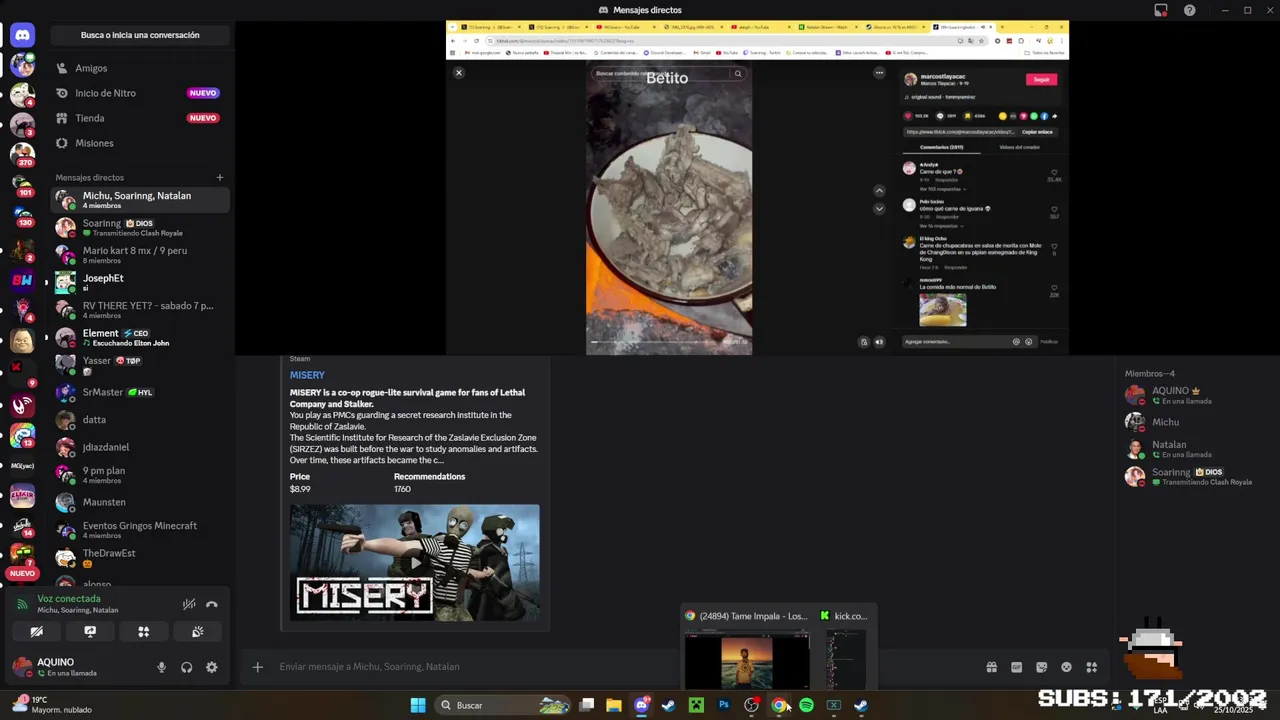Select AQUINO in the members list
Viewport: 1280px width, 720px height.
[1195, 395]
